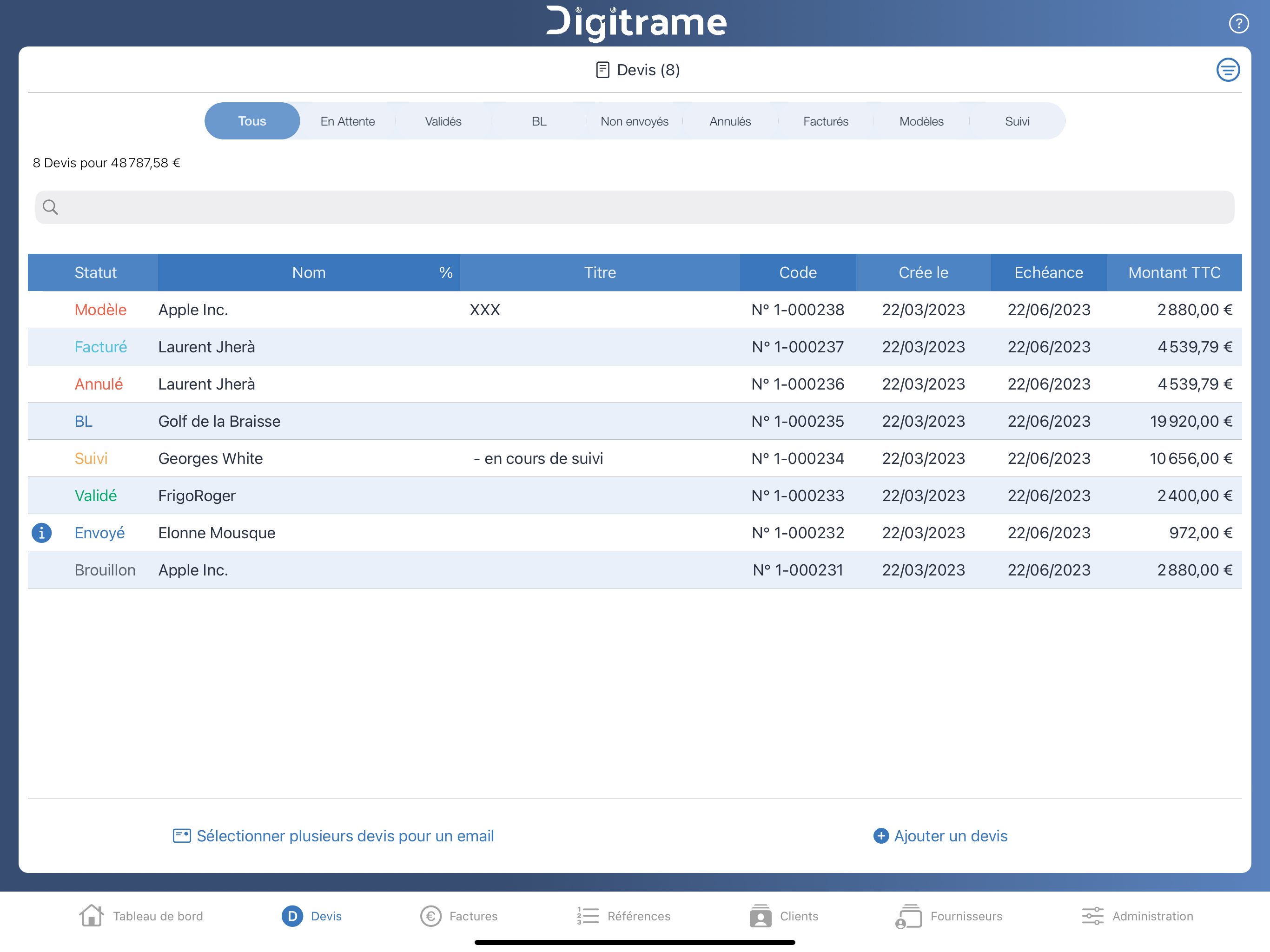This screenshot has height=952, width=1270.
Task: Click Ajouter un devis link
Action: pyautogui.click(x=951, y=835)
